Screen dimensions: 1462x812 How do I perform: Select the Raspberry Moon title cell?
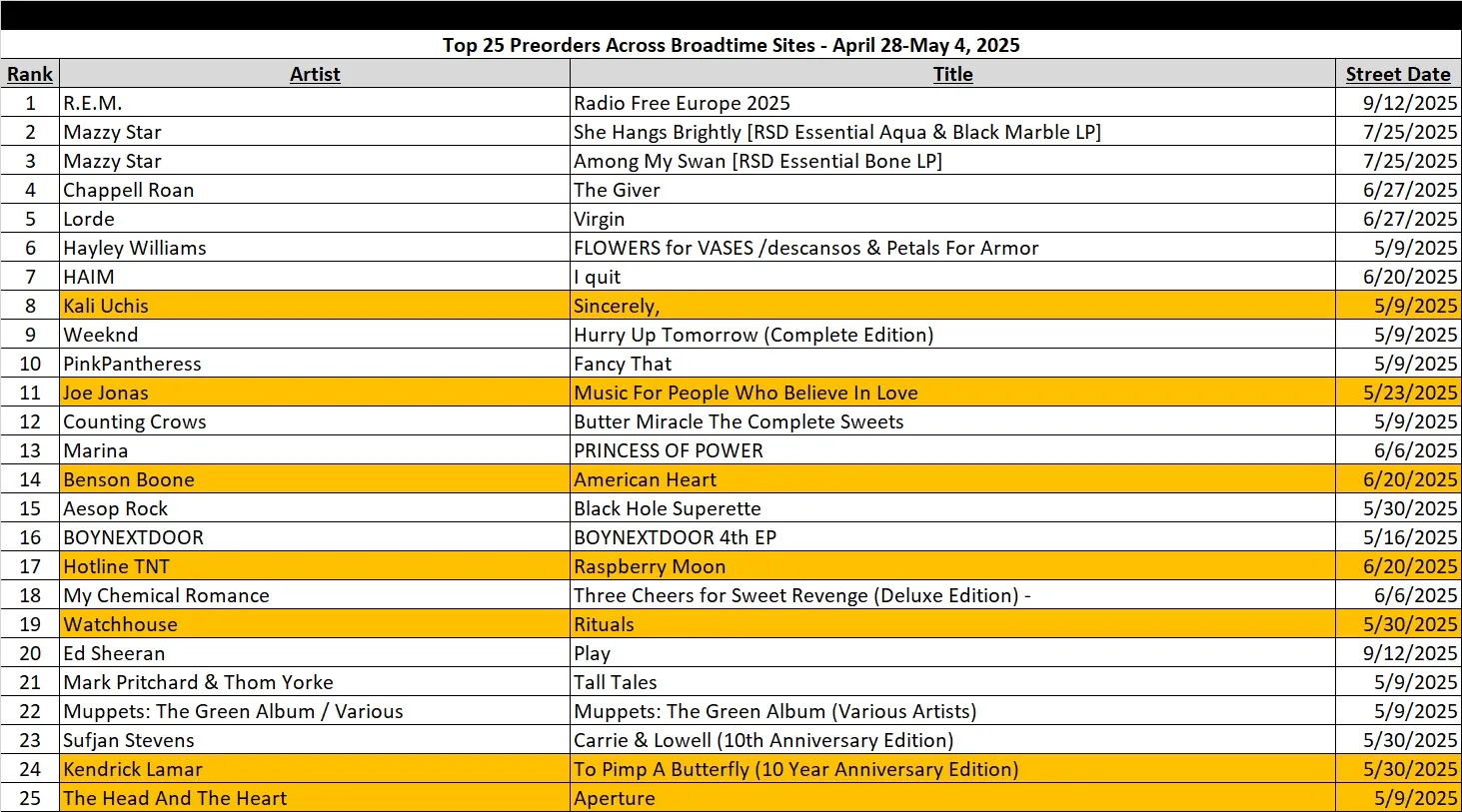952,566
